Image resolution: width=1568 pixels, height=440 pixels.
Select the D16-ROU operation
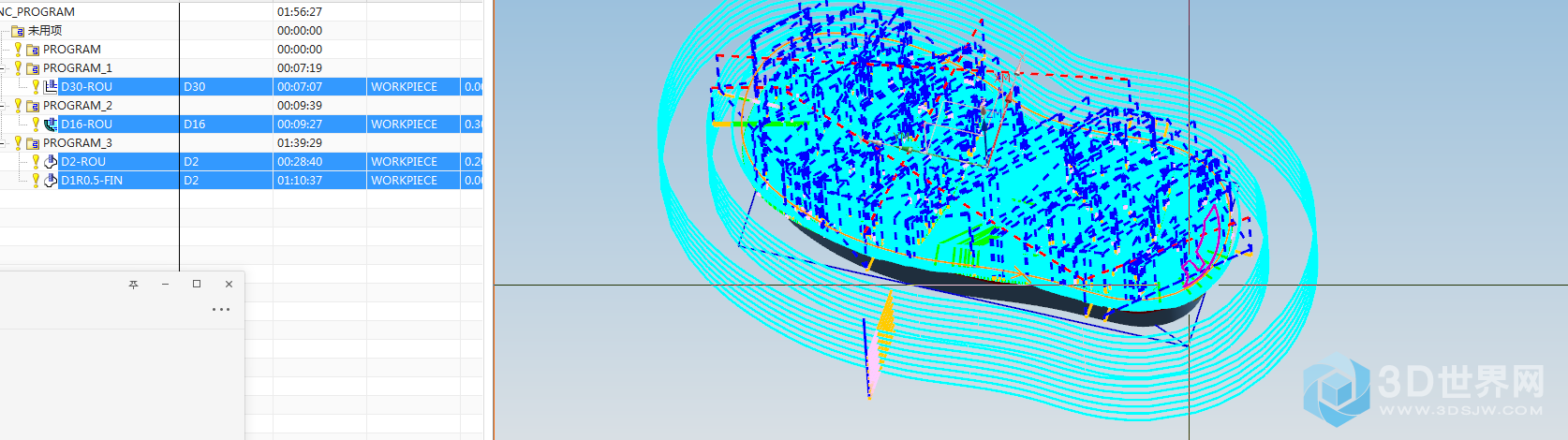(87, 124)
